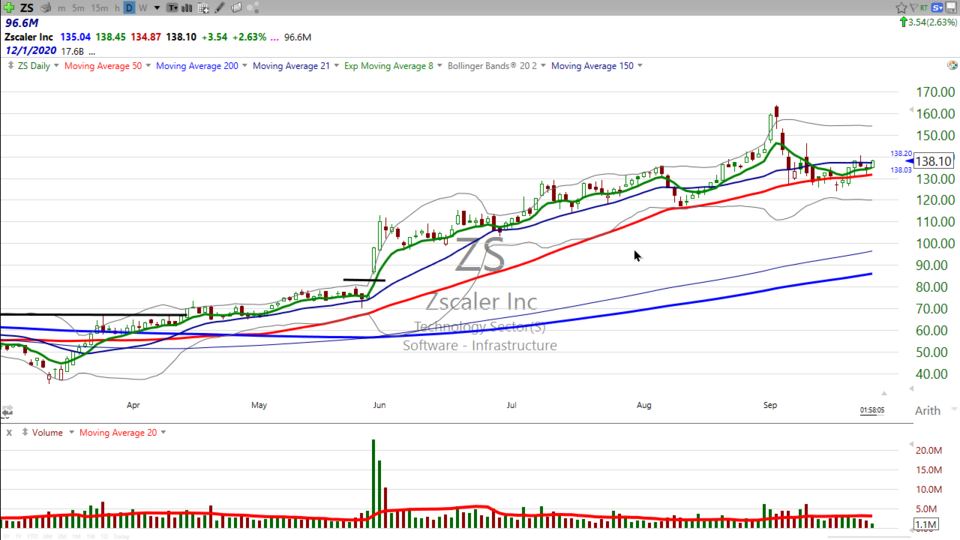Viewport: 960px width, 540px height.
Task: Click the Zscaler Inc company name
Action: [x=29, y=37]
